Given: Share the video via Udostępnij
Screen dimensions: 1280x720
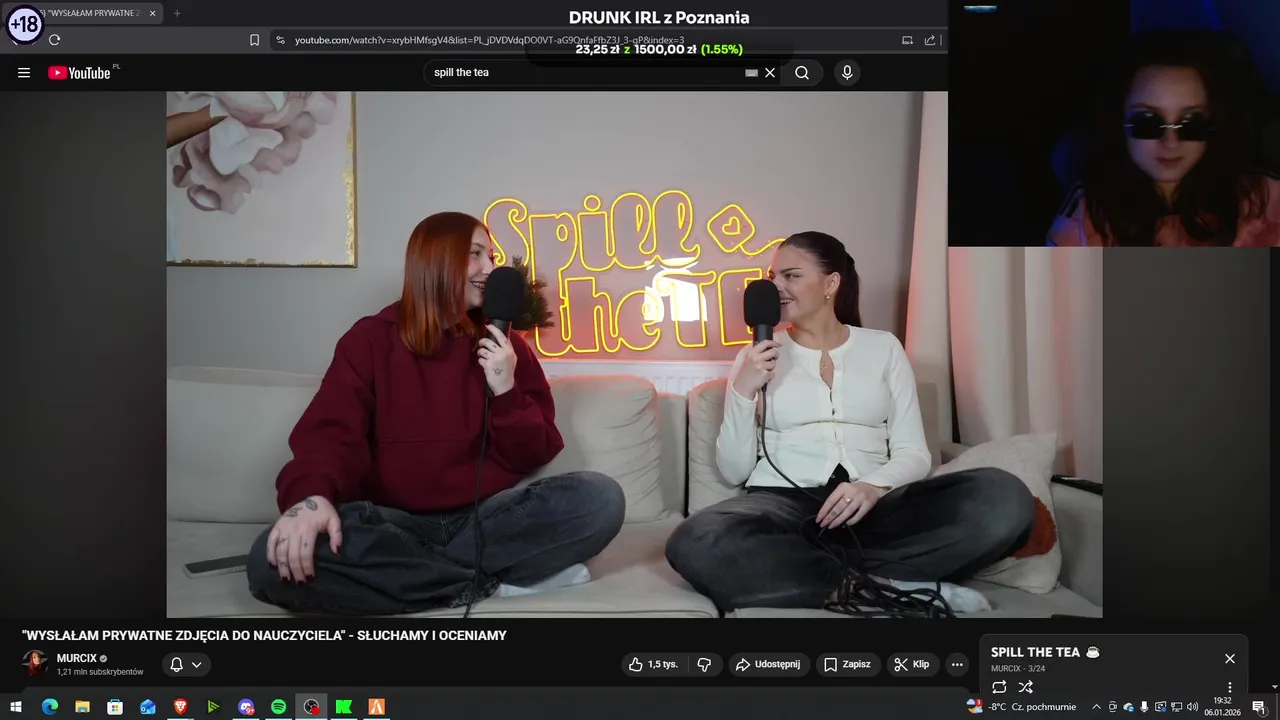Looking at the screenshot, I should 768,664.
